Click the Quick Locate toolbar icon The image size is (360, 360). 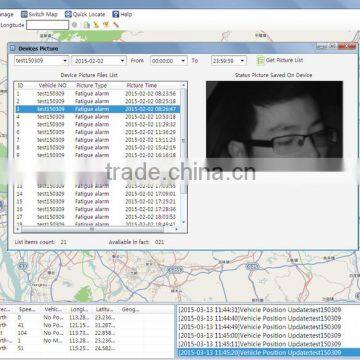coord(68,14)
